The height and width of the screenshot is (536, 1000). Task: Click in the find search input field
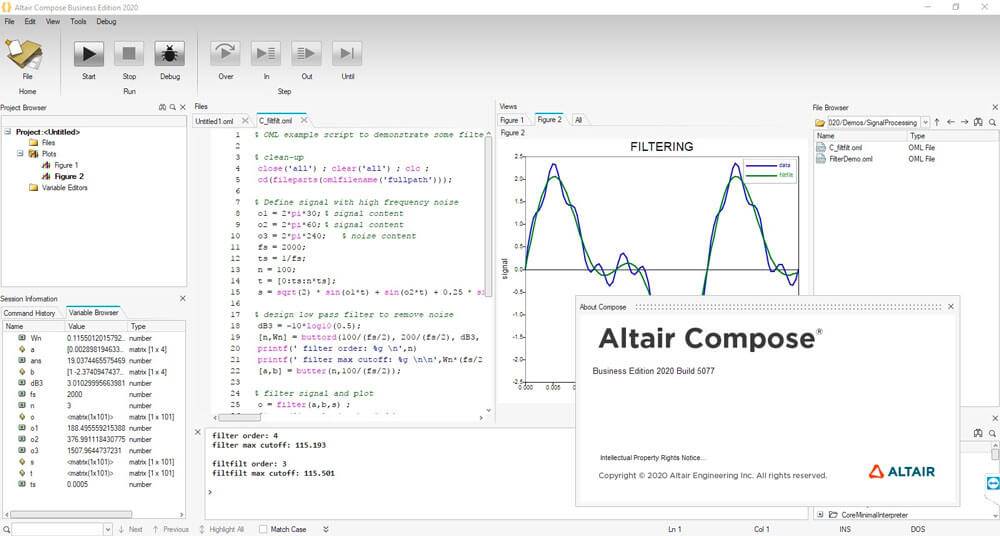tap(55, 529)
